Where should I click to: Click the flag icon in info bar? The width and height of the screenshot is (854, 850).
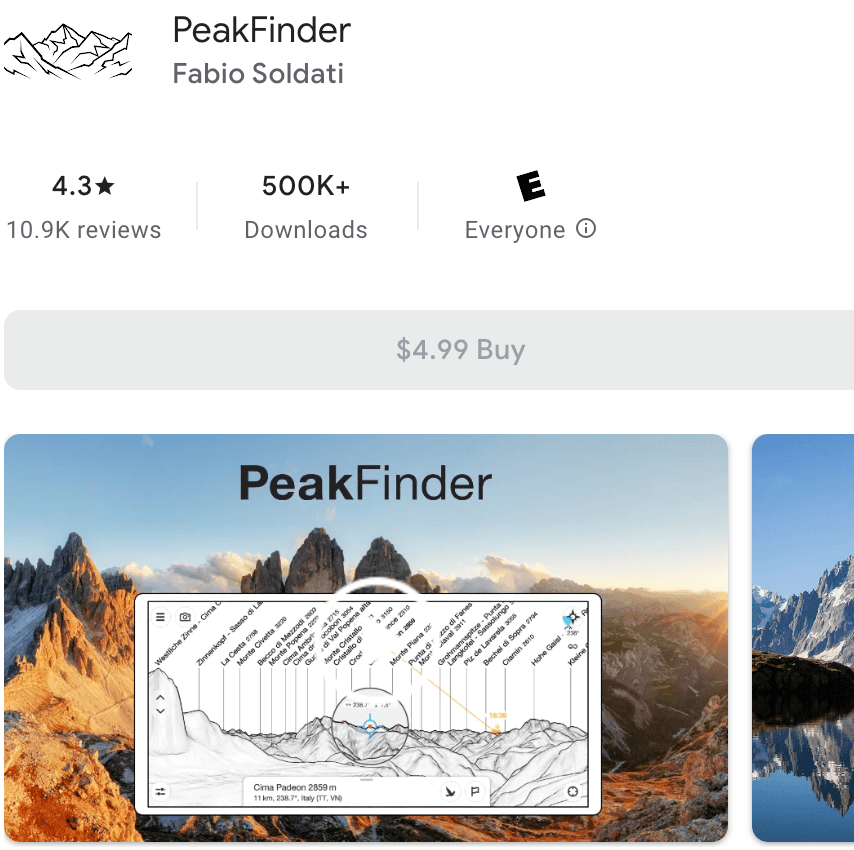click(475, 791)
